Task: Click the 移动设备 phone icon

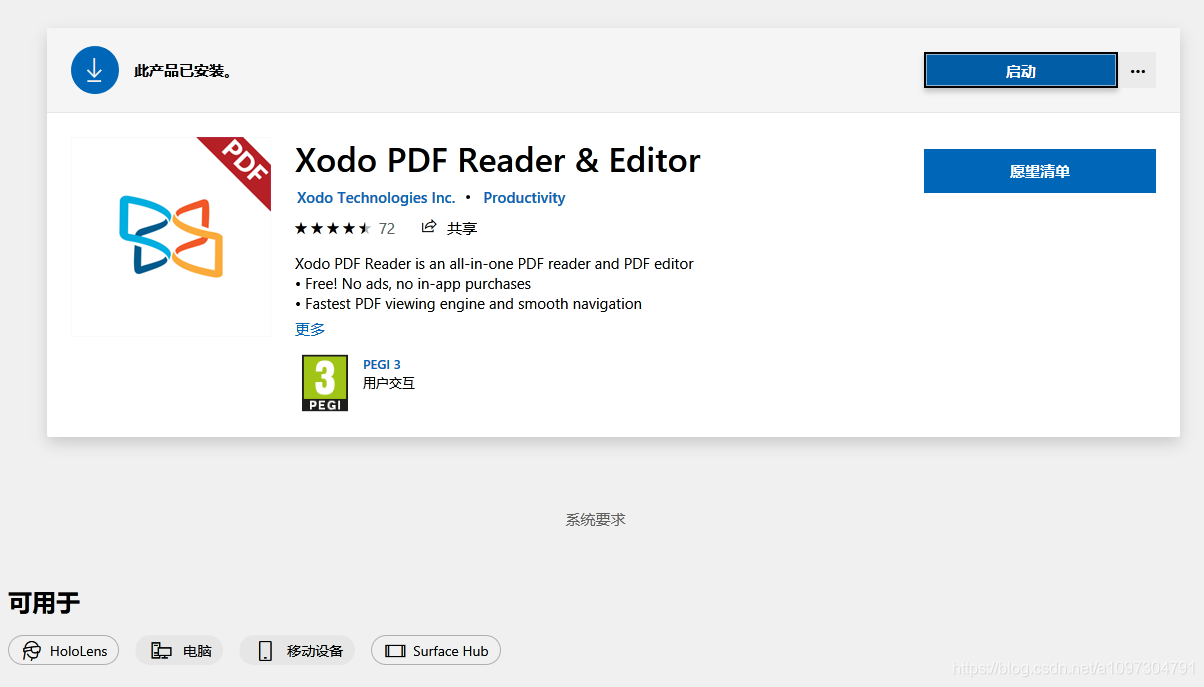Action: 265,651
